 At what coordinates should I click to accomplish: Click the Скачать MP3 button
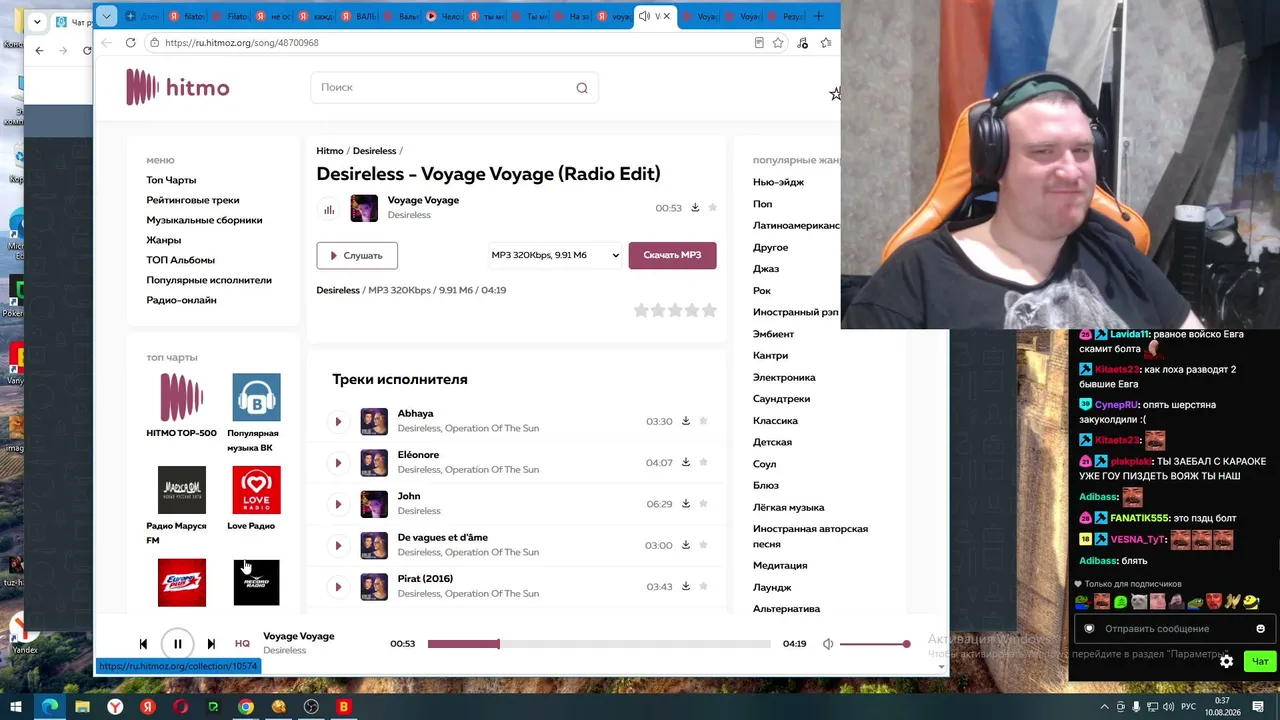click(x=672, y=255)
